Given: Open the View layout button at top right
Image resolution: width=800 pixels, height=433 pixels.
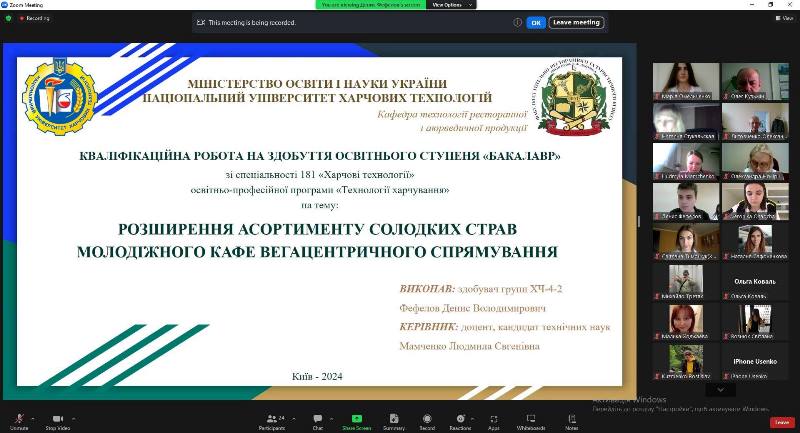Looking at the screenshot, I should point(785,18).
